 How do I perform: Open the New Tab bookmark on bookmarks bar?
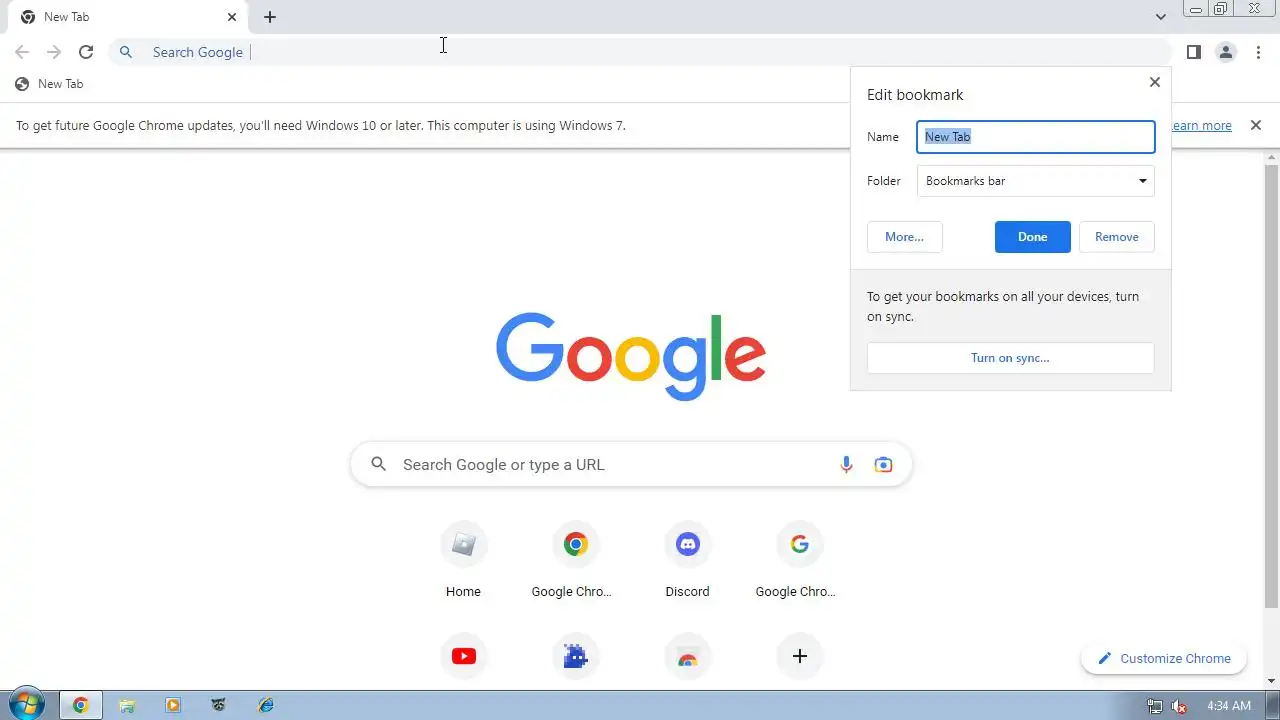pyautogui.click(x=49, y=84)
